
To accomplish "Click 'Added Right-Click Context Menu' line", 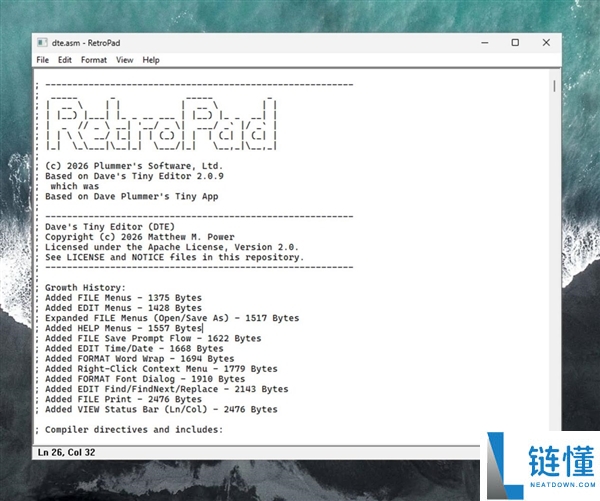I will tap(161, 369).
